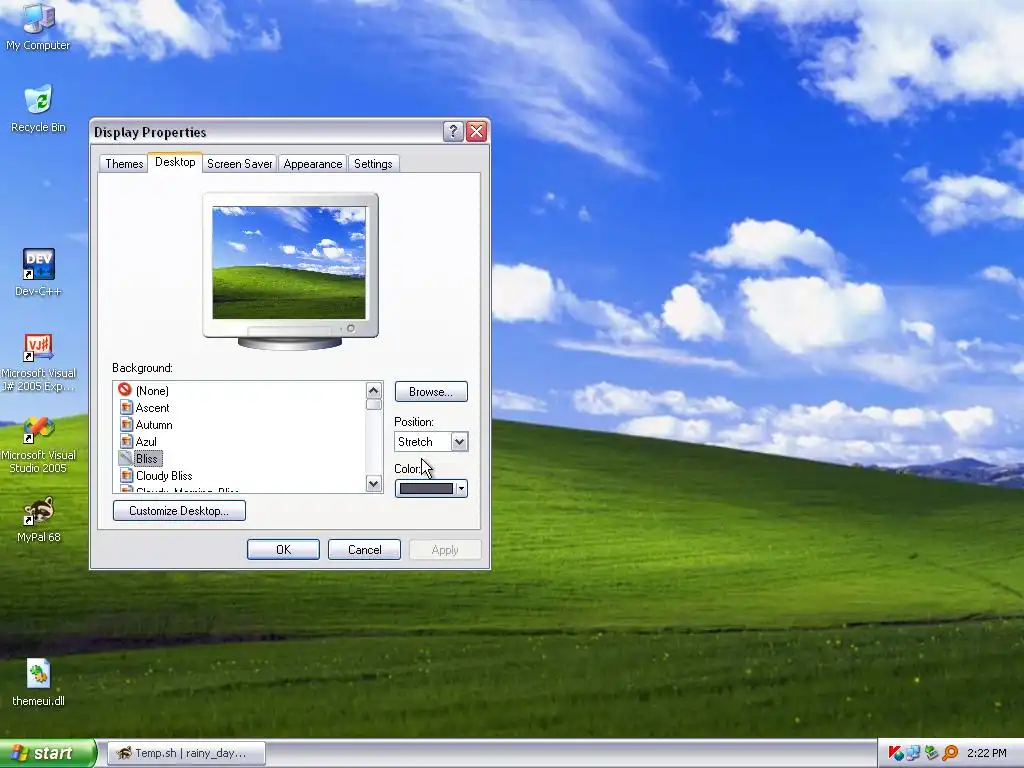Click the Bliss wallpaper file icon
This screenshot has width=1024, height=768.
click(125, 458)
